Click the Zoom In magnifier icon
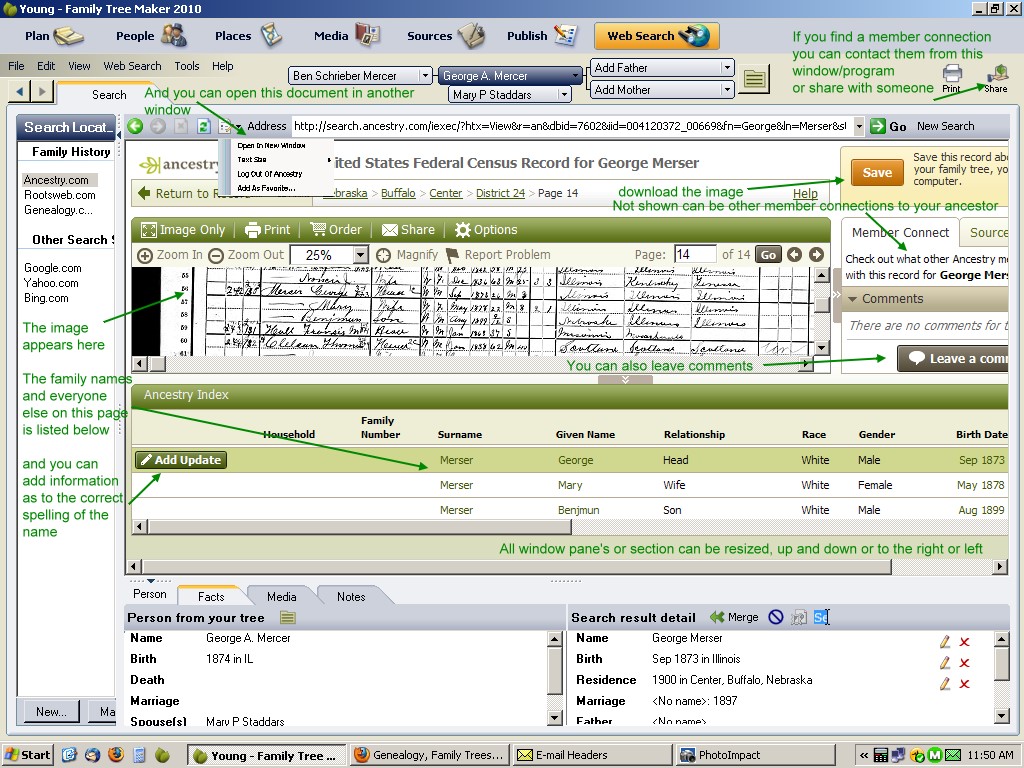 tap(145, 255)
